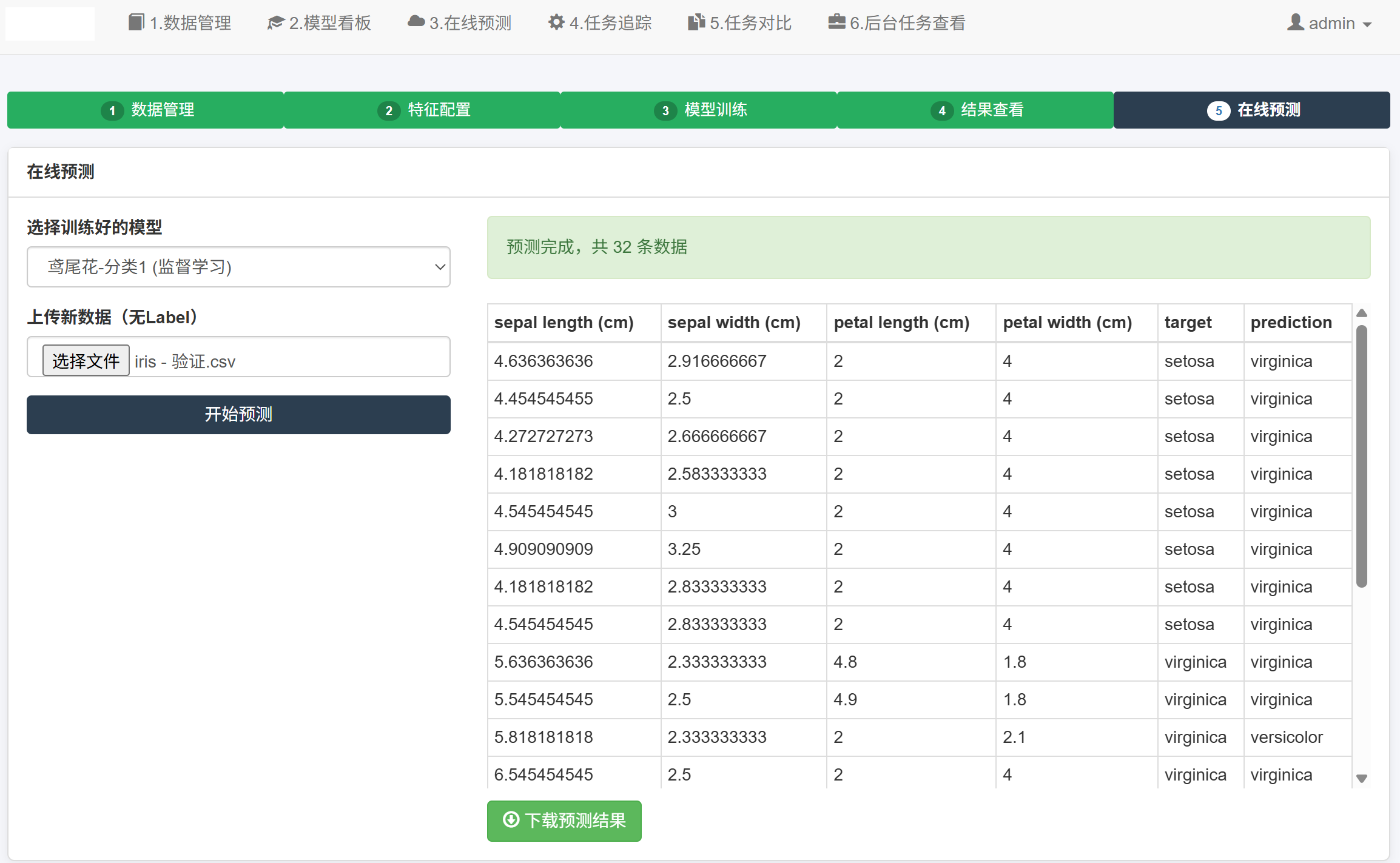Select step 1 数据管理 green tab

[146, 110]
